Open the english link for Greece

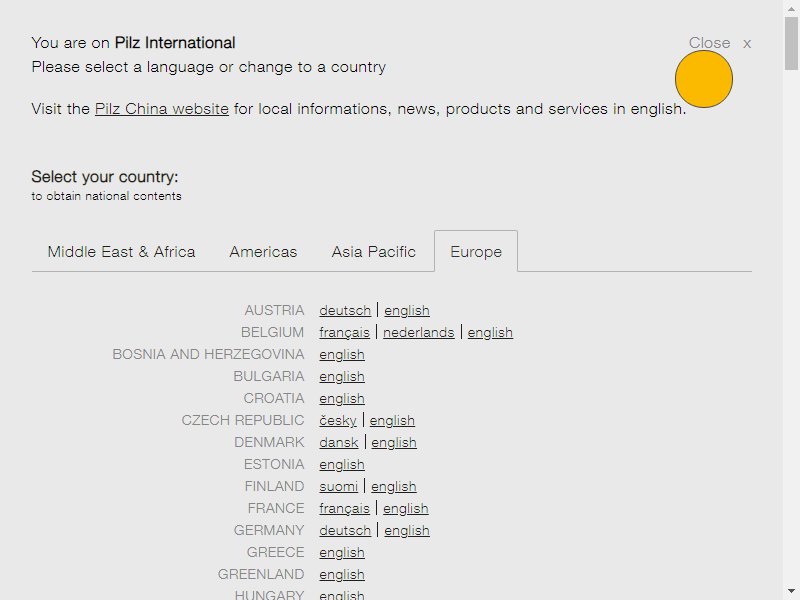click(x=342, y=552)
